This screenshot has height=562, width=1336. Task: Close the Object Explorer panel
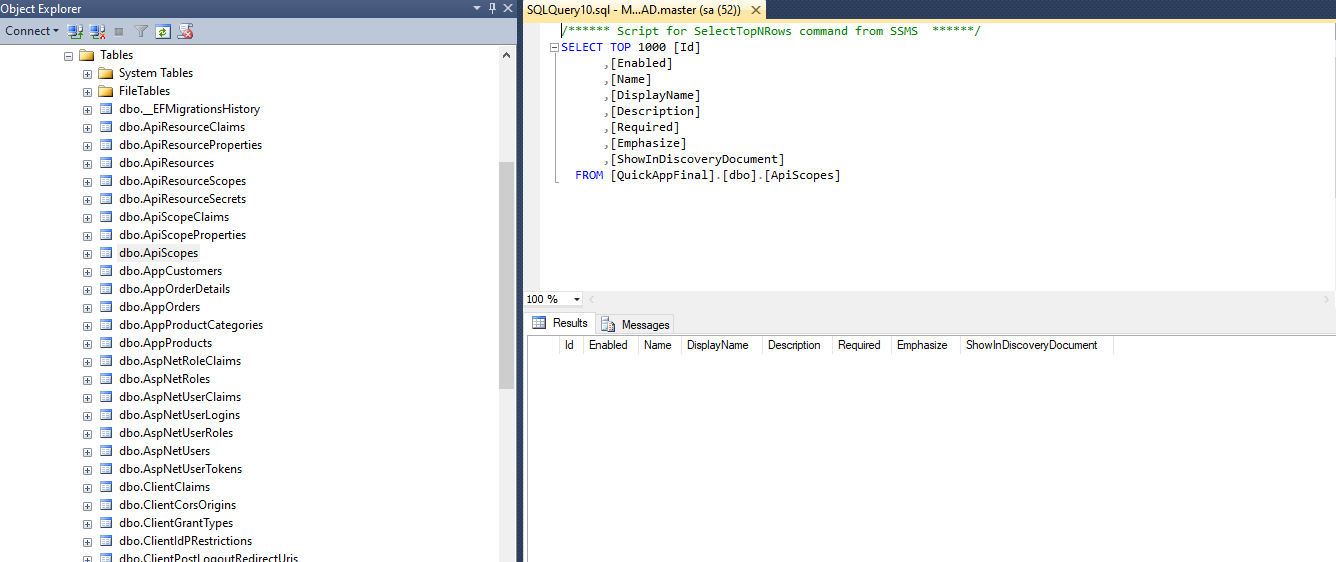(508, 8)
